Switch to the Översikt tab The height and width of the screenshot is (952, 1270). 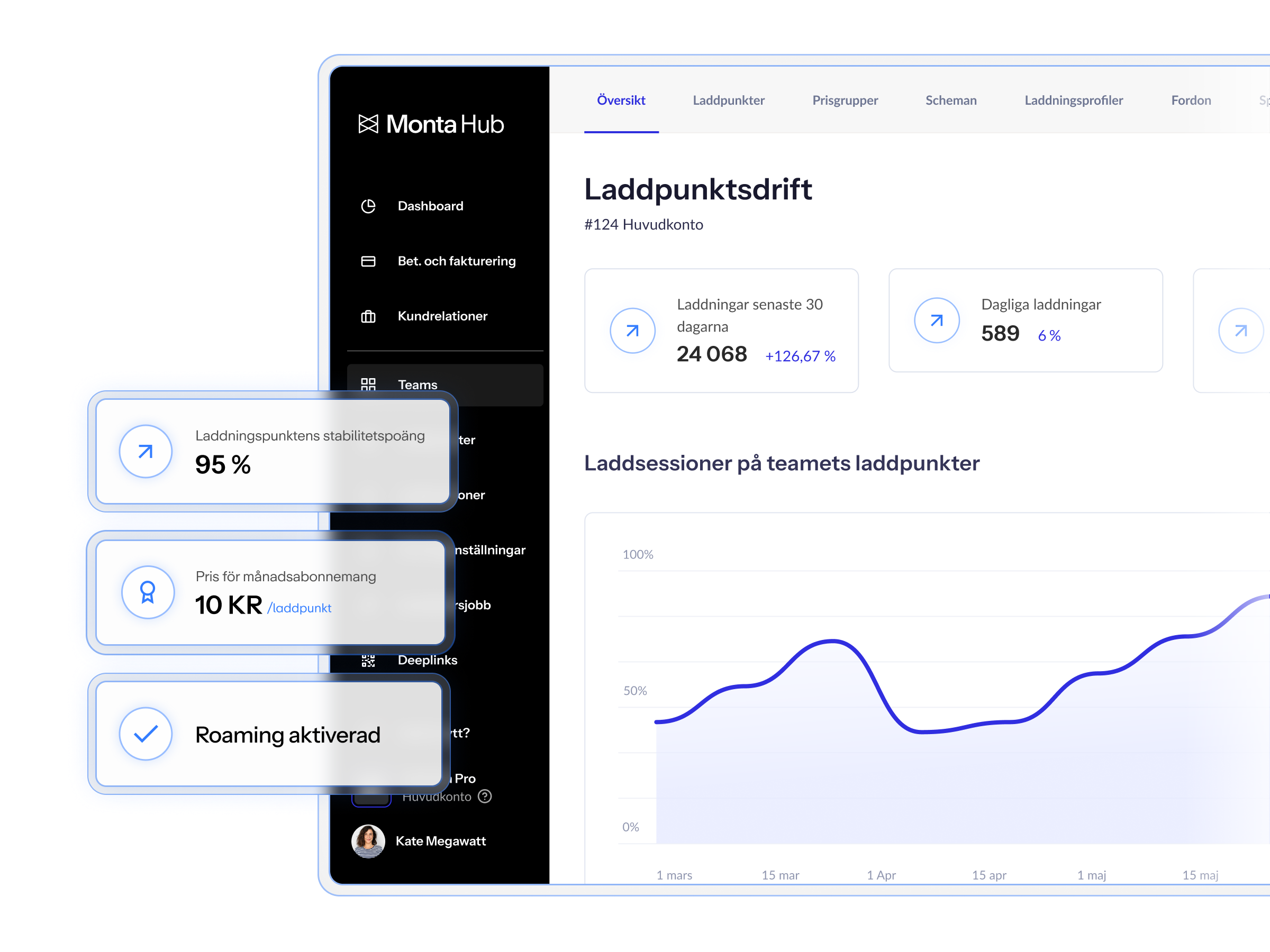click(621, 100)
